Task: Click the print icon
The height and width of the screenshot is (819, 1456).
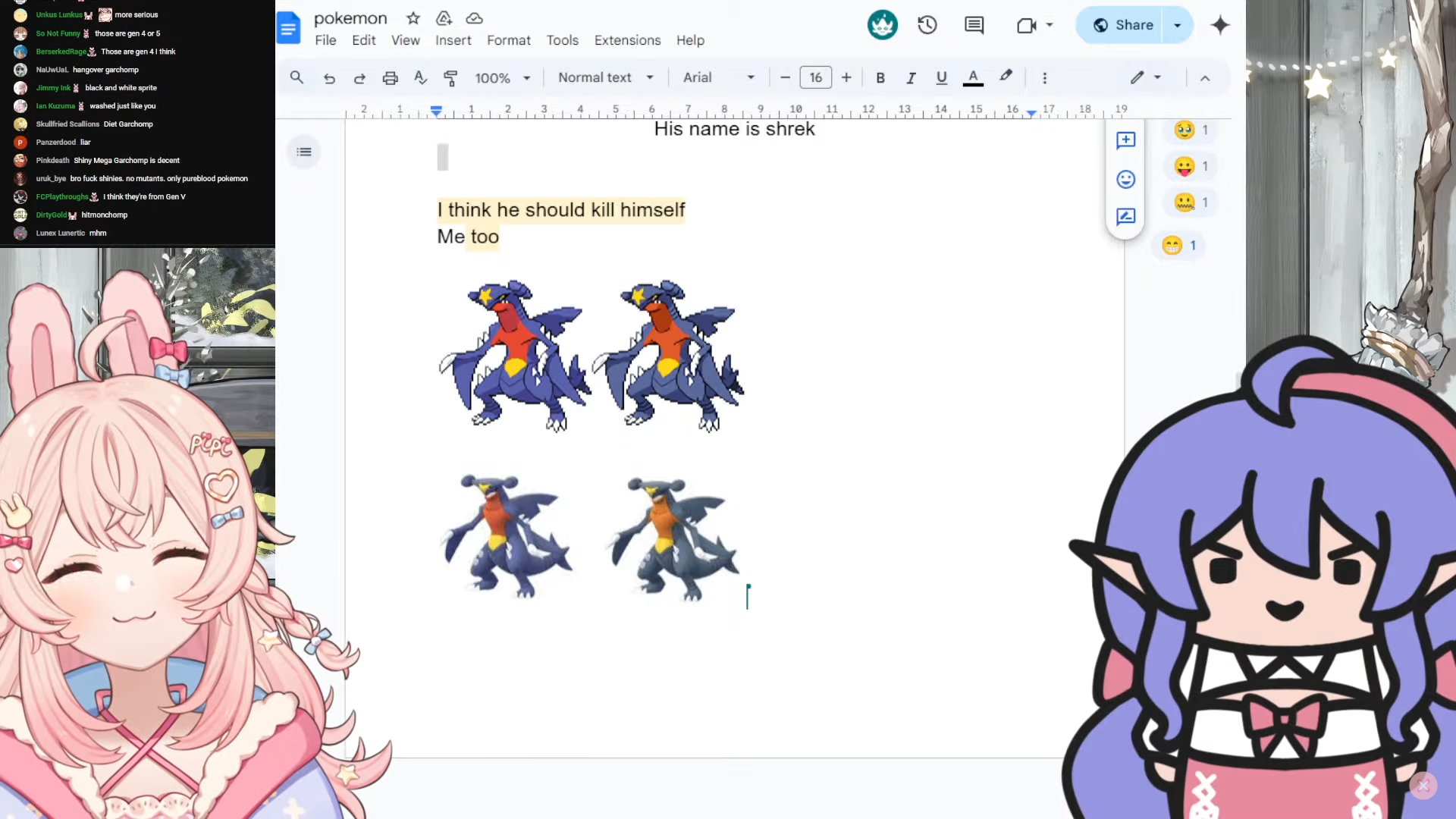Action: pos(390,78)
